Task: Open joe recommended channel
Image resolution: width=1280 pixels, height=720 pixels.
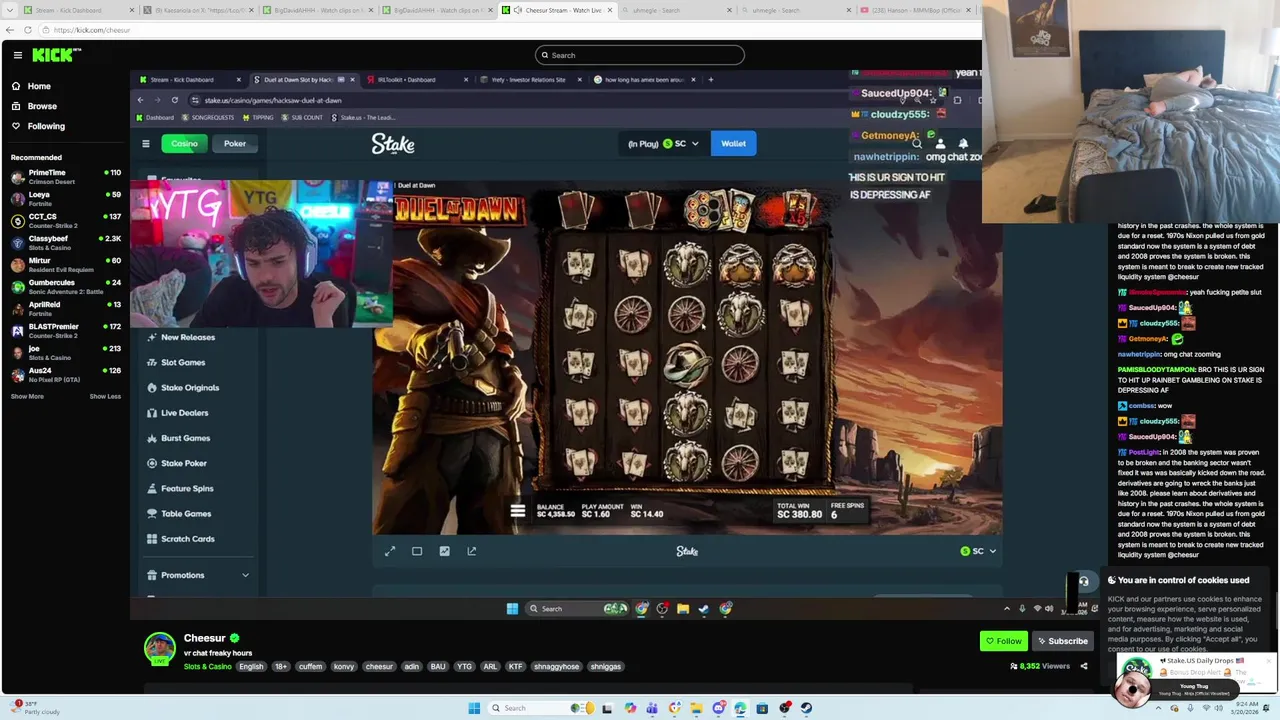Action: (x=65, y=353)
